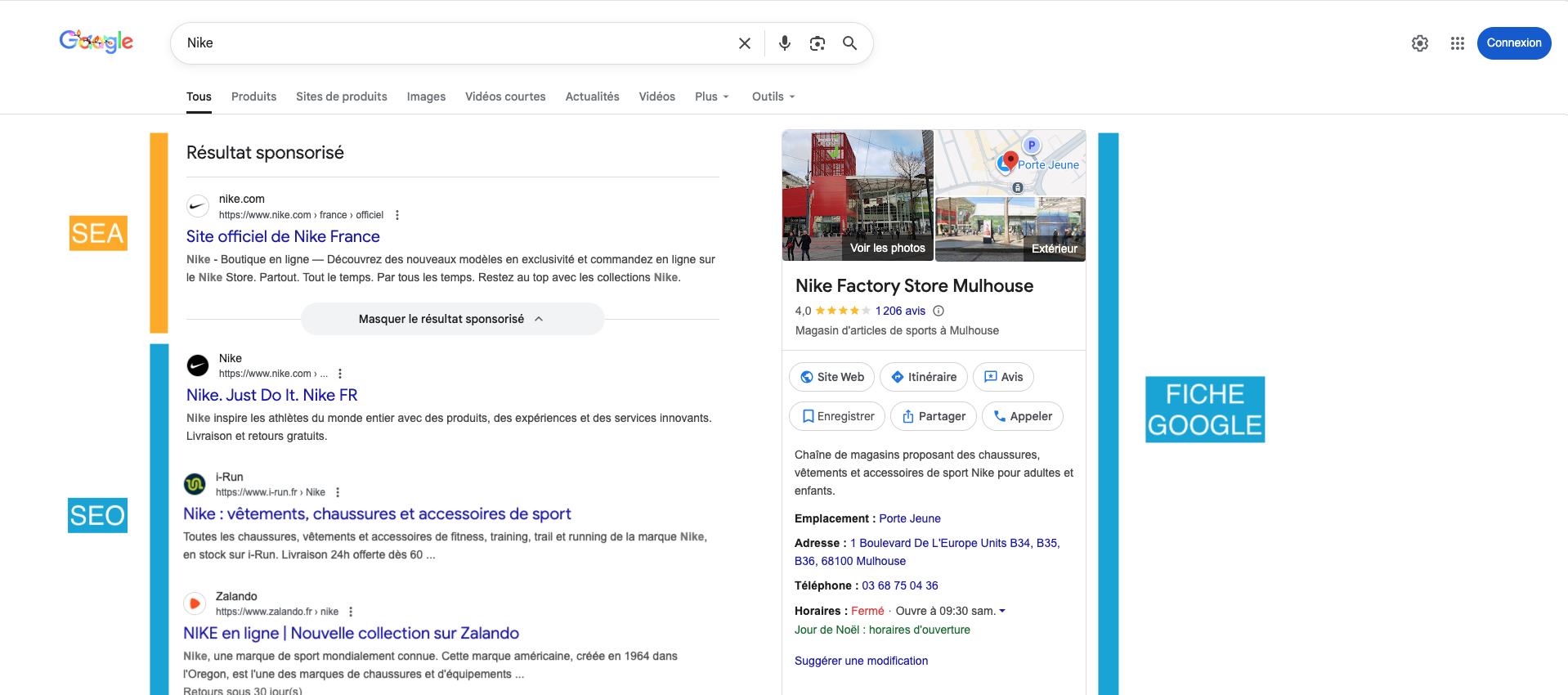1568x695 pixels.
Task: Click phone number 03 68 75 04 36
Action: [899, 585]
